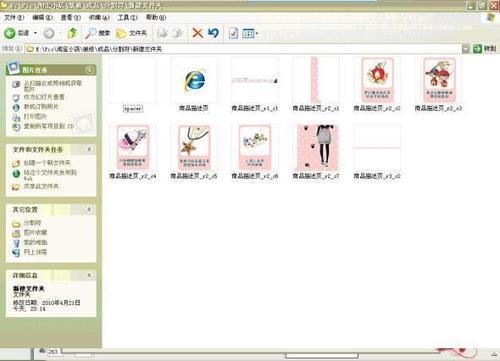Click 'Get pictures from scanner or camera' link
Screen dimensions: 500x361
(x=53, y=86)
